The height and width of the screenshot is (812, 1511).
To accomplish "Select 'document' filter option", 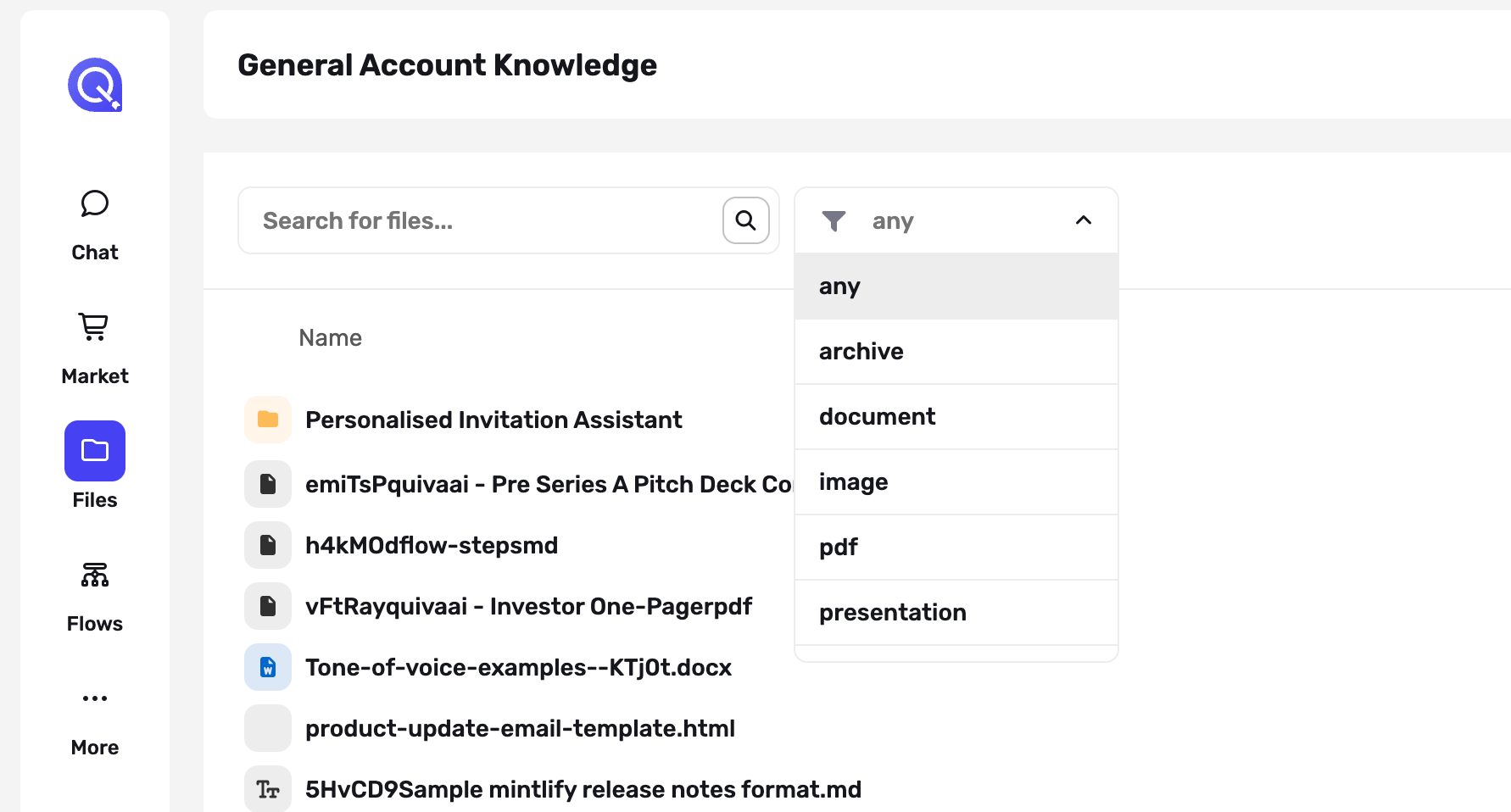I will click(956, 417).
